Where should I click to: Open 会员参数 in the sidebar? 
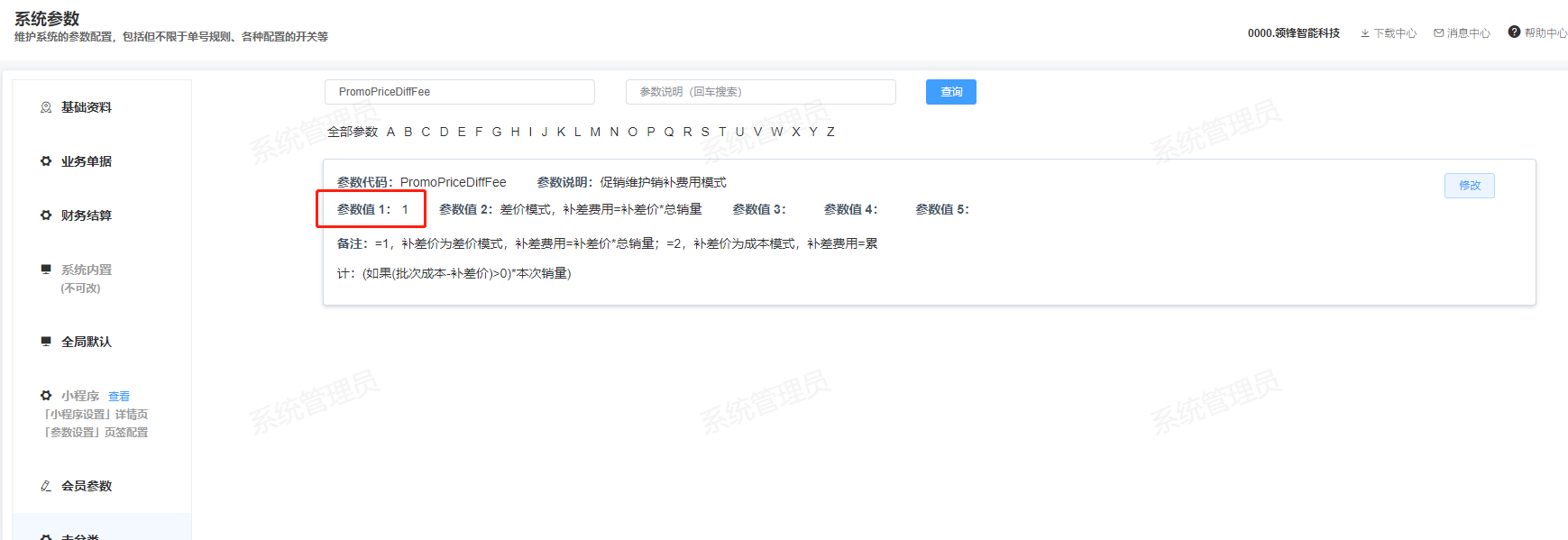coord(87,486)
